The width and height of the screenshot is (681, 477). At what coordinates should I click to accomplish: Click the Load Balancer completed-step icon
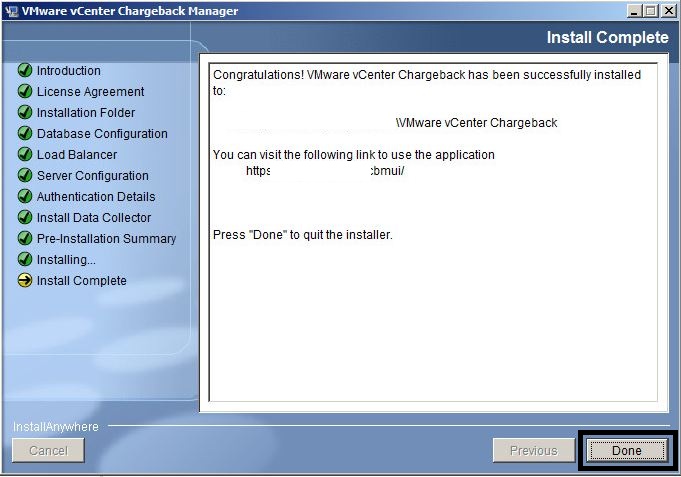25,155
